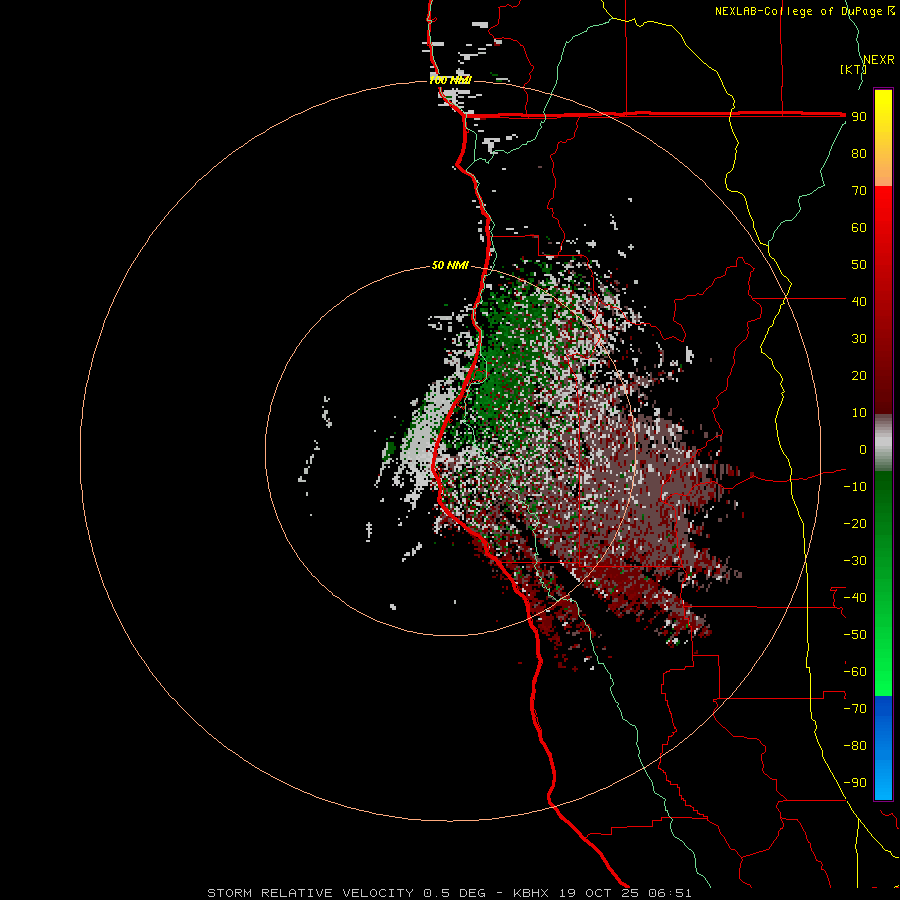Screen dimensions: 900x900
Task: Click the 30 scale label
Action: tap(859, 339)
